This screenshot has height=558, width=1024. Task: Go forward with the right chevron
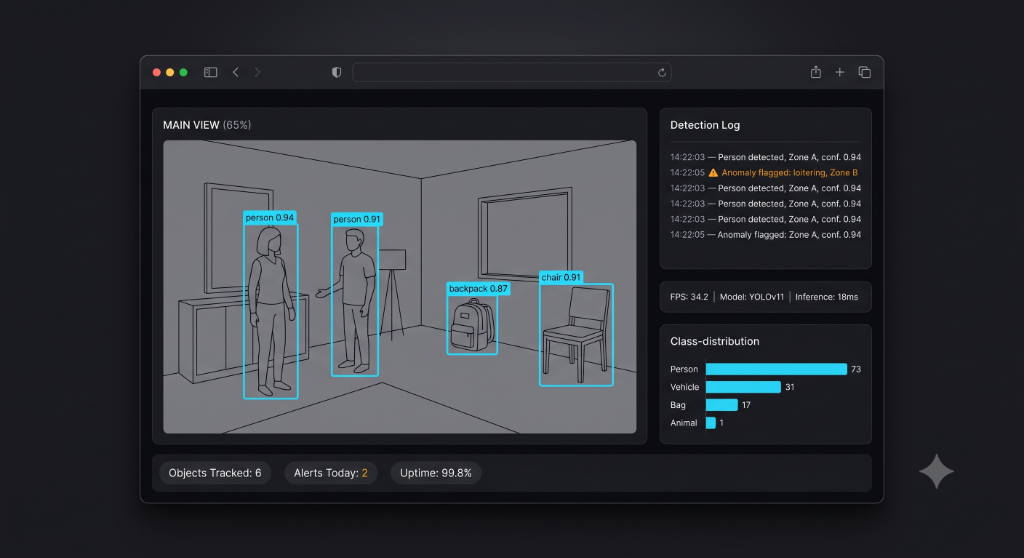[257, 73]
